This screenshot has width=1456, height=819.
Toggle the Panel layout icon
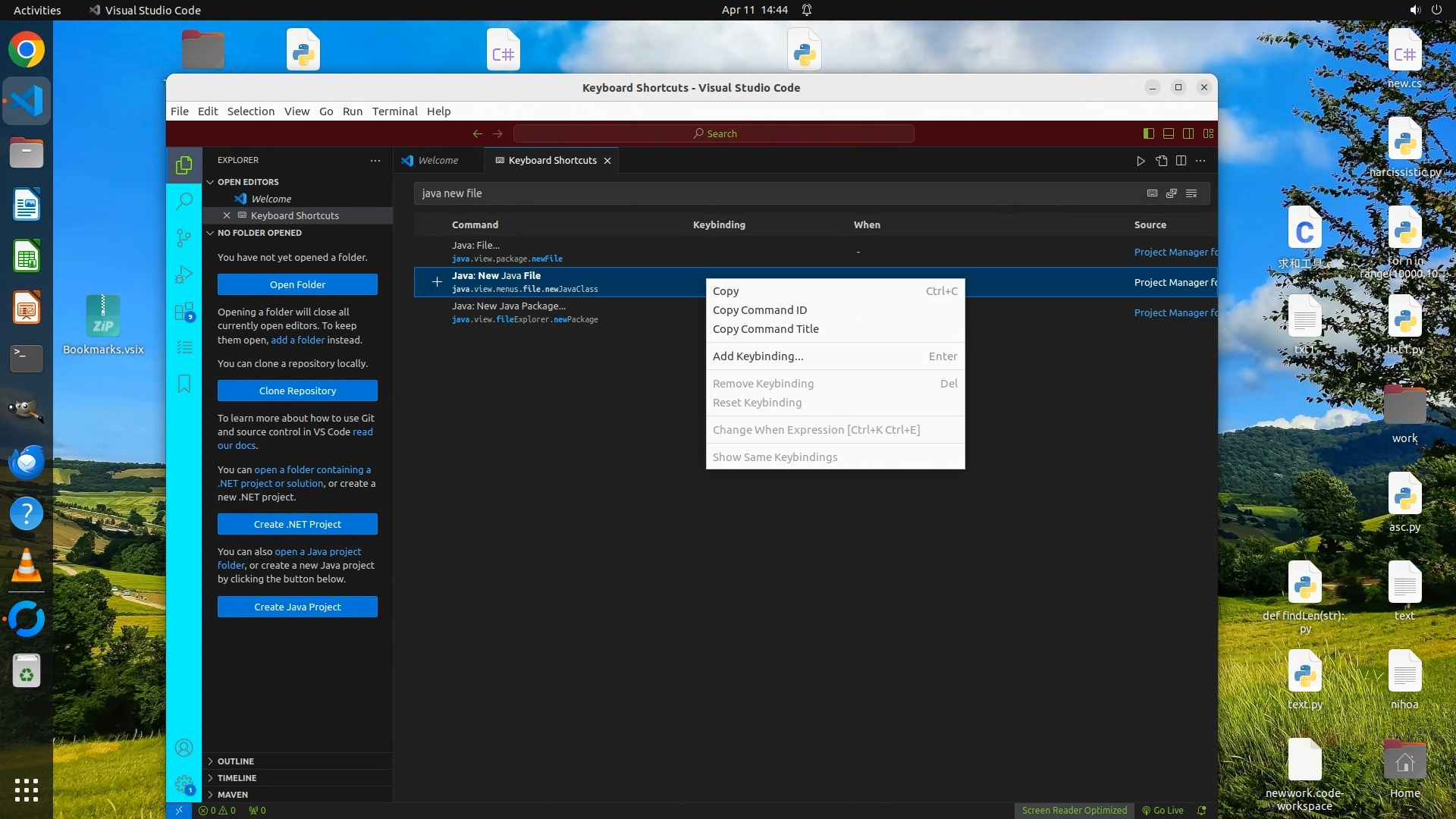point(1169,133)
